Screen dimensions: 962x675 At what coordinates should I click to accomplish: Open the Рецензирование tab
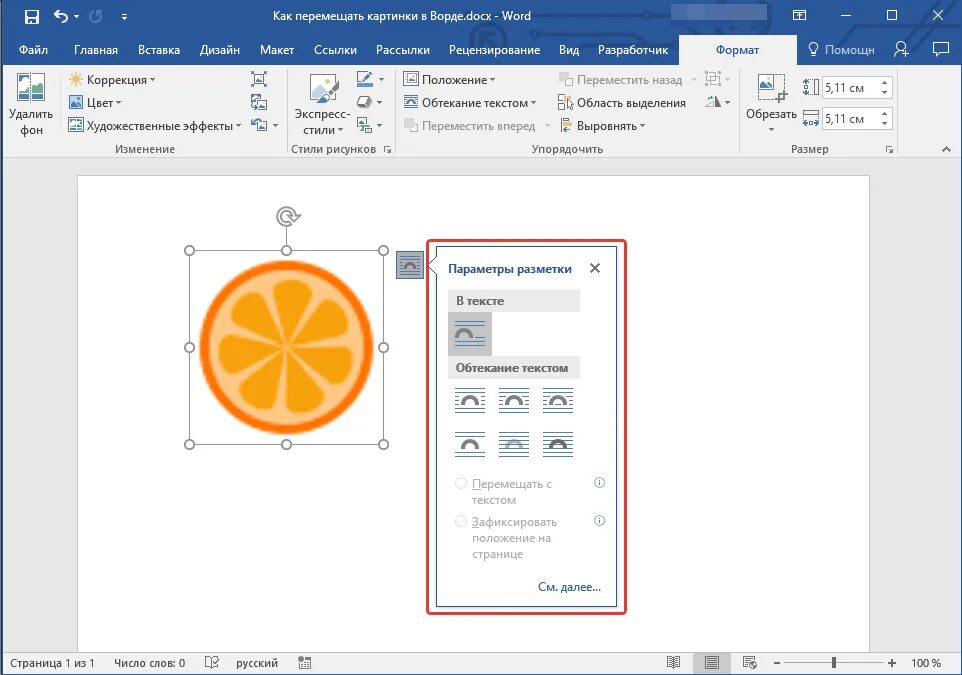494,50
